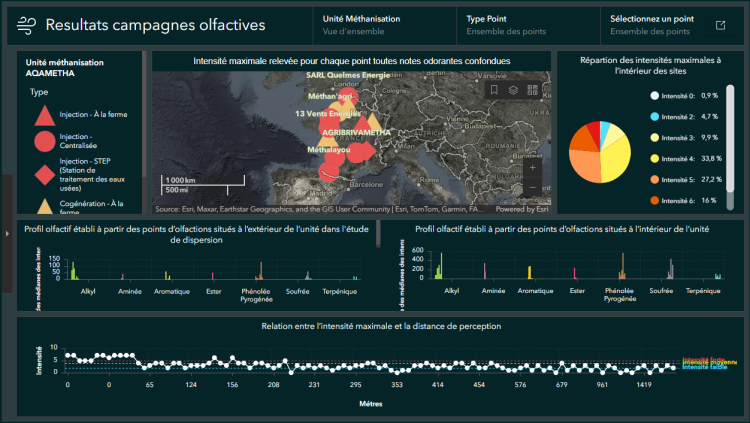Click the Intensité 4 yellow legend dot
Screen dimensions: 750x423
click(x=654, y=158)
